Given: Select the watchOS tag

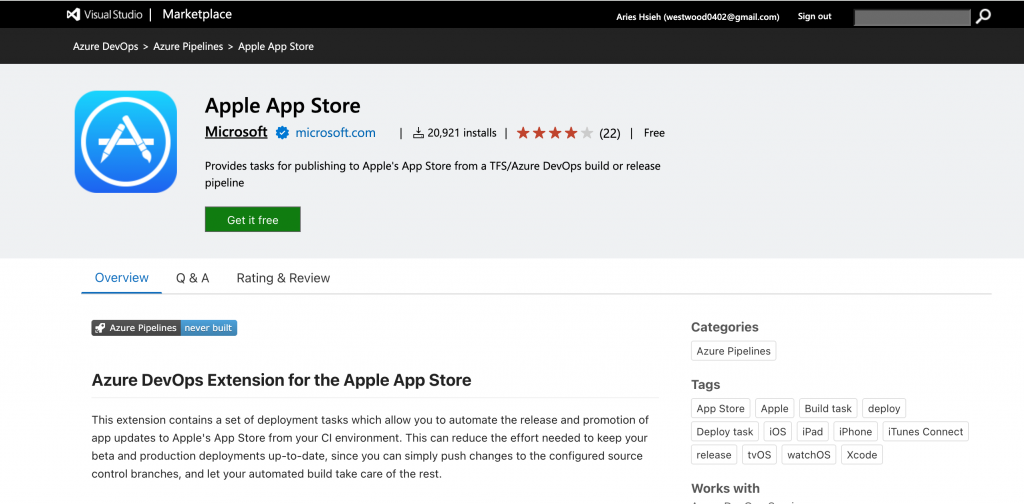Looking at the screenshot, I should point(808,454).
